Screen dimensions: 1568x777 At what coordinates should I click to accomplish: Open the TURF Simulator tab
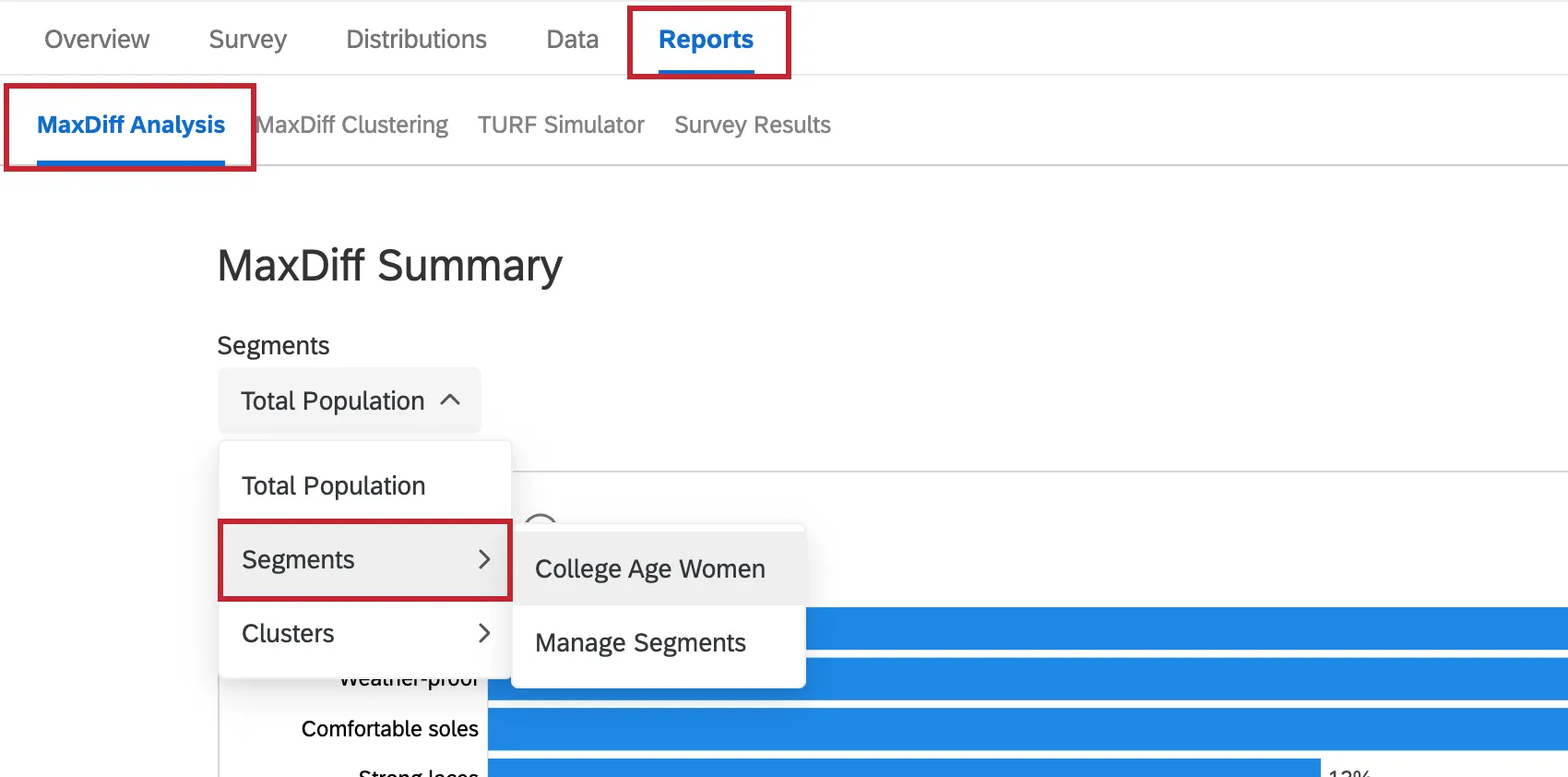[x=561, y=125]
